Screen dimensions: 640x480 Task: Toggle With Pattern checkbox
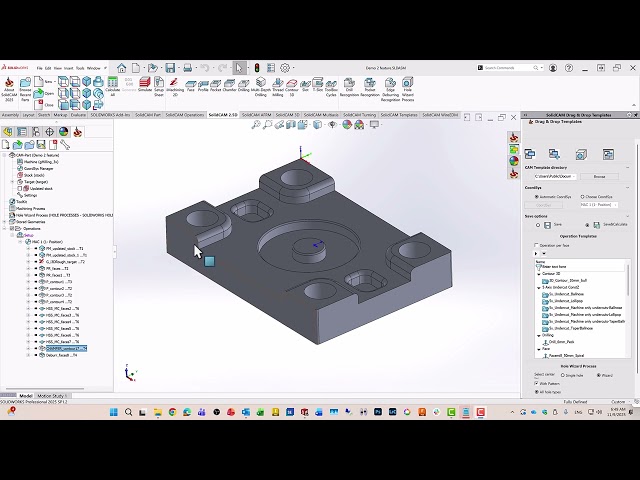click(536, 384)
